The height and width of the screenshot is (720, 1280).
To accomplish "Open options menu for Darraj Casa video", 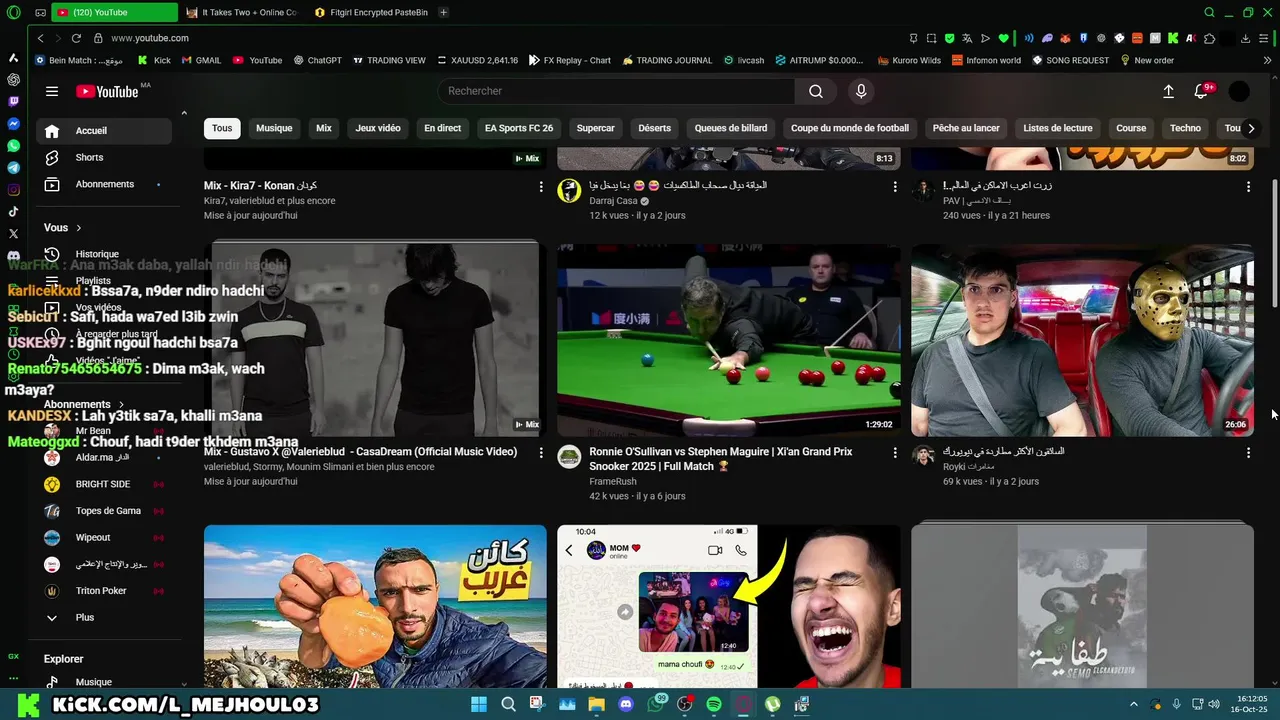I will pyautogui.click(x=895, y=187).
